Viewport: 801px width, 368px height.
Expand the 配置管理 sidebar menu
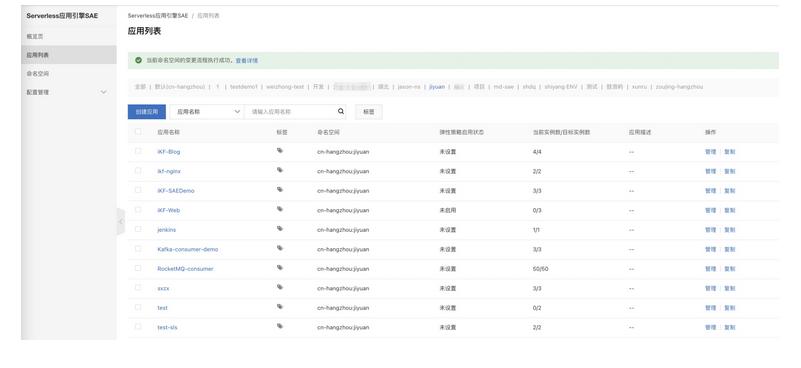[68, 93]
